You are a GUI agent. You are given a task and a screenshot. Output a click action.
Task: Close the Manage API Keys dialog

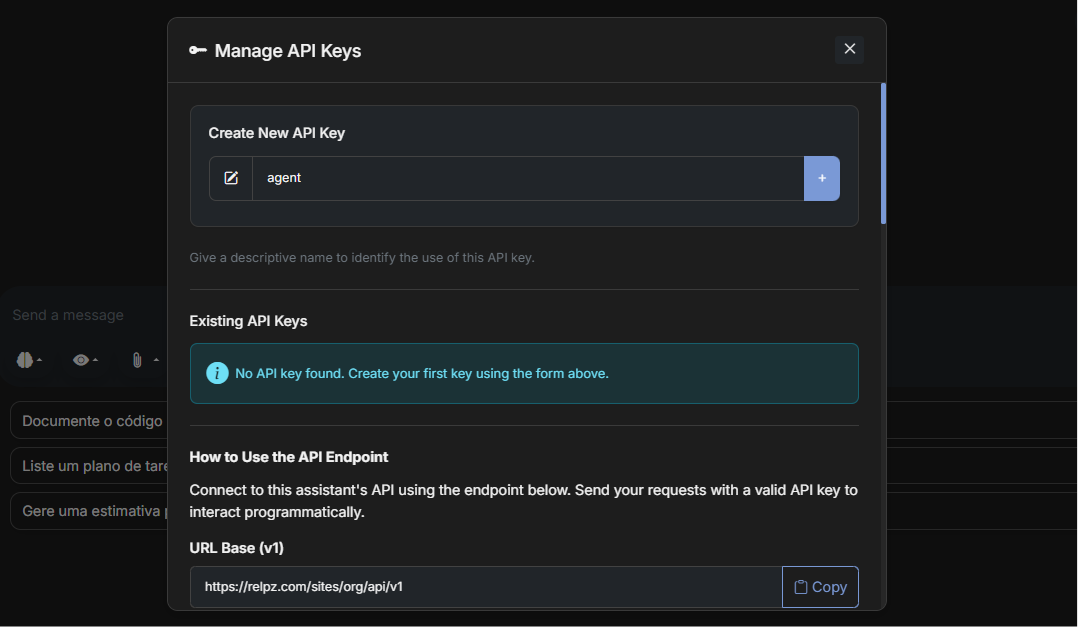[x=849, y=50]
